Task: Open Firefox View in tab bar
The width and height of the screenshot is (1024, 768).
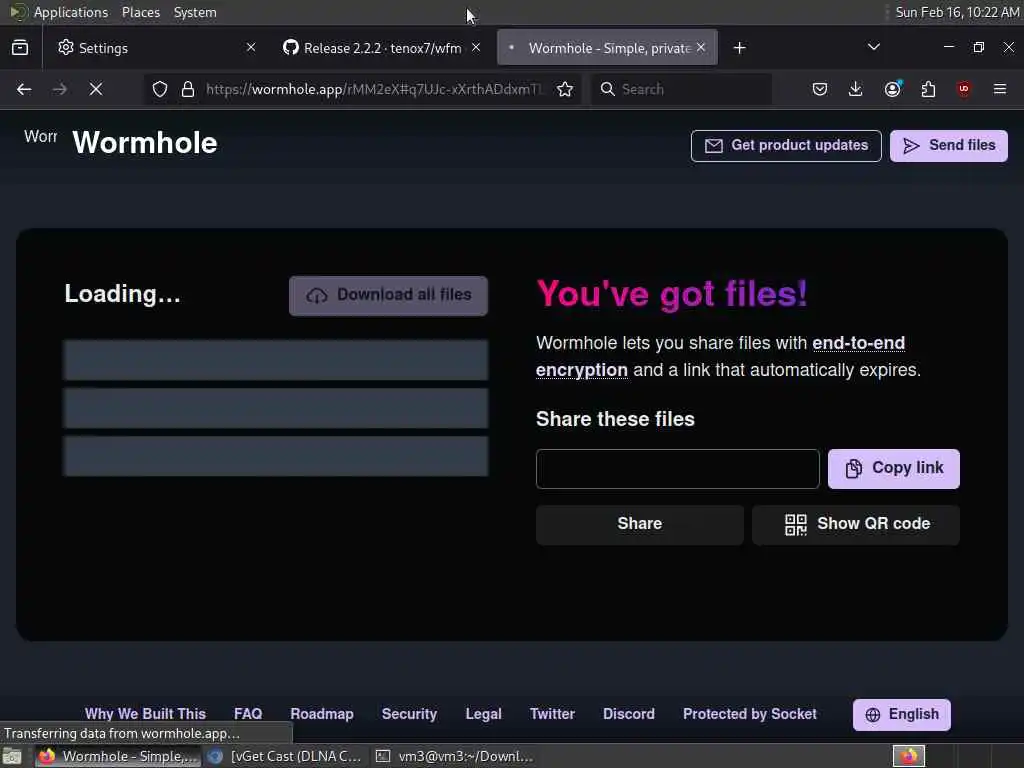Action: click(20, 48)
